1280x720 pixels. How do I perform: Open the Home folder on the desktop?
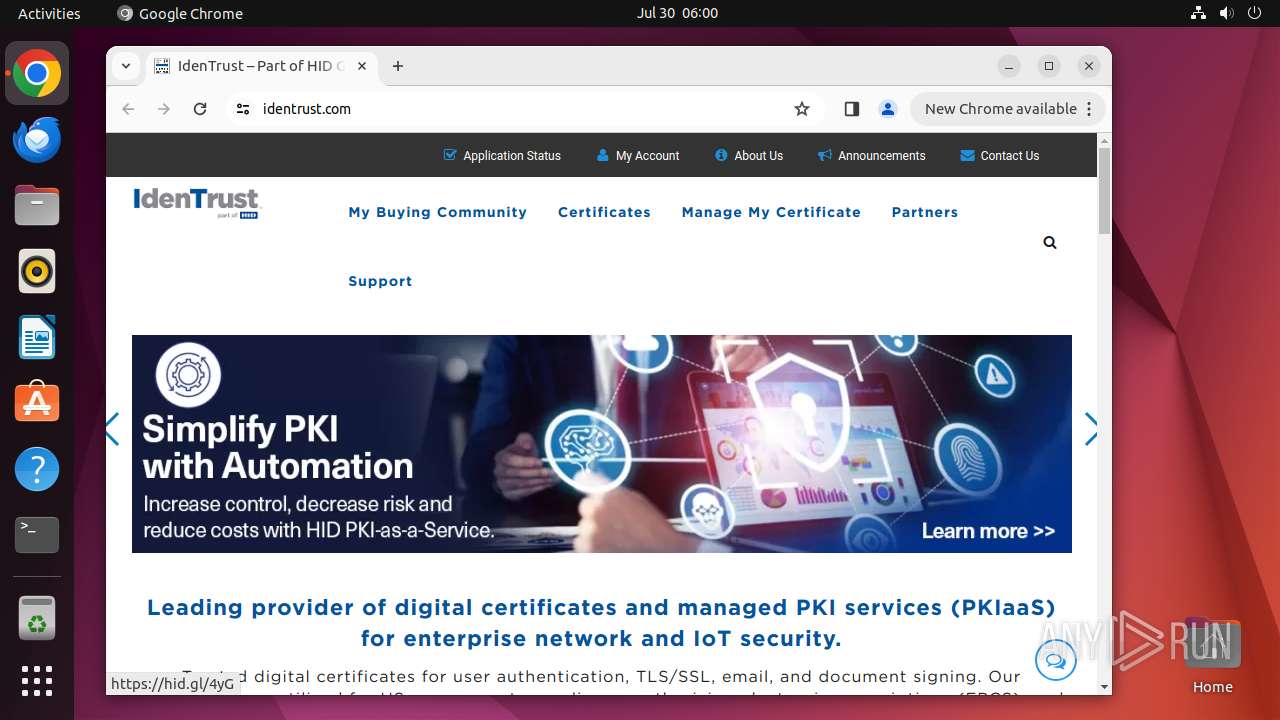[x=1212, y=656]
